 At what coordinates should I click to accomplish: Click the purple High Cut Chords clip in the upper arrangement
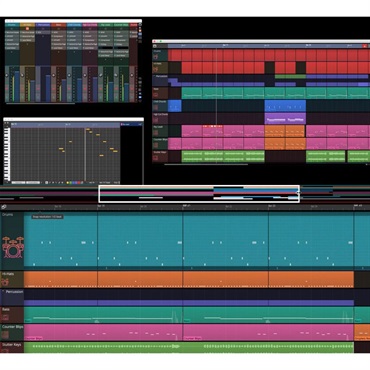tap(285, 118)
